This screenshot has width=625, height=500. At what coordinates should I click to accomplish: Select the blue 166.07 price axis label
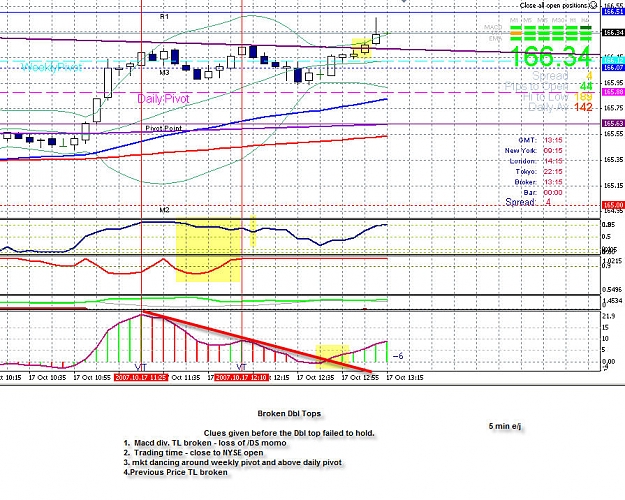[x=613, y=68]
